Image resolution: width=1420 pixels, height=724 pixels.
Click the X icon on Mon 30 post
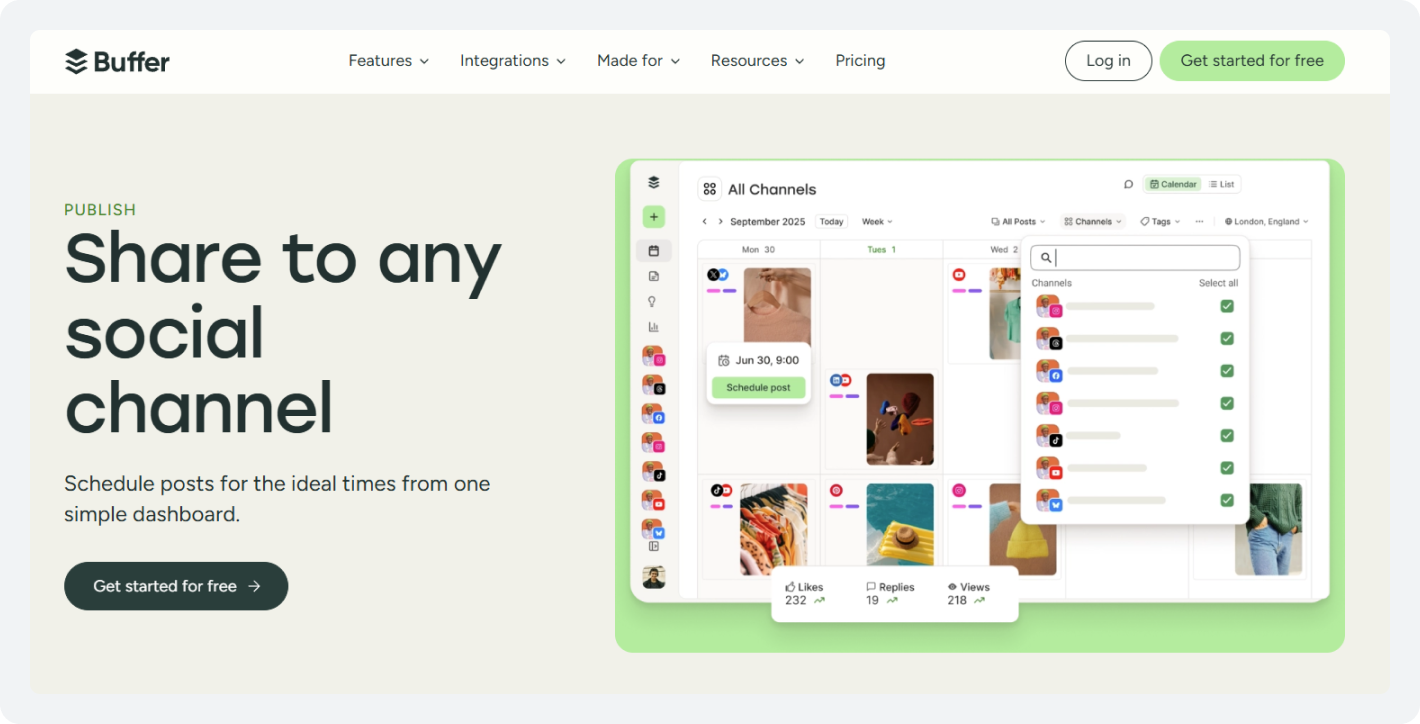coord(713,275)
